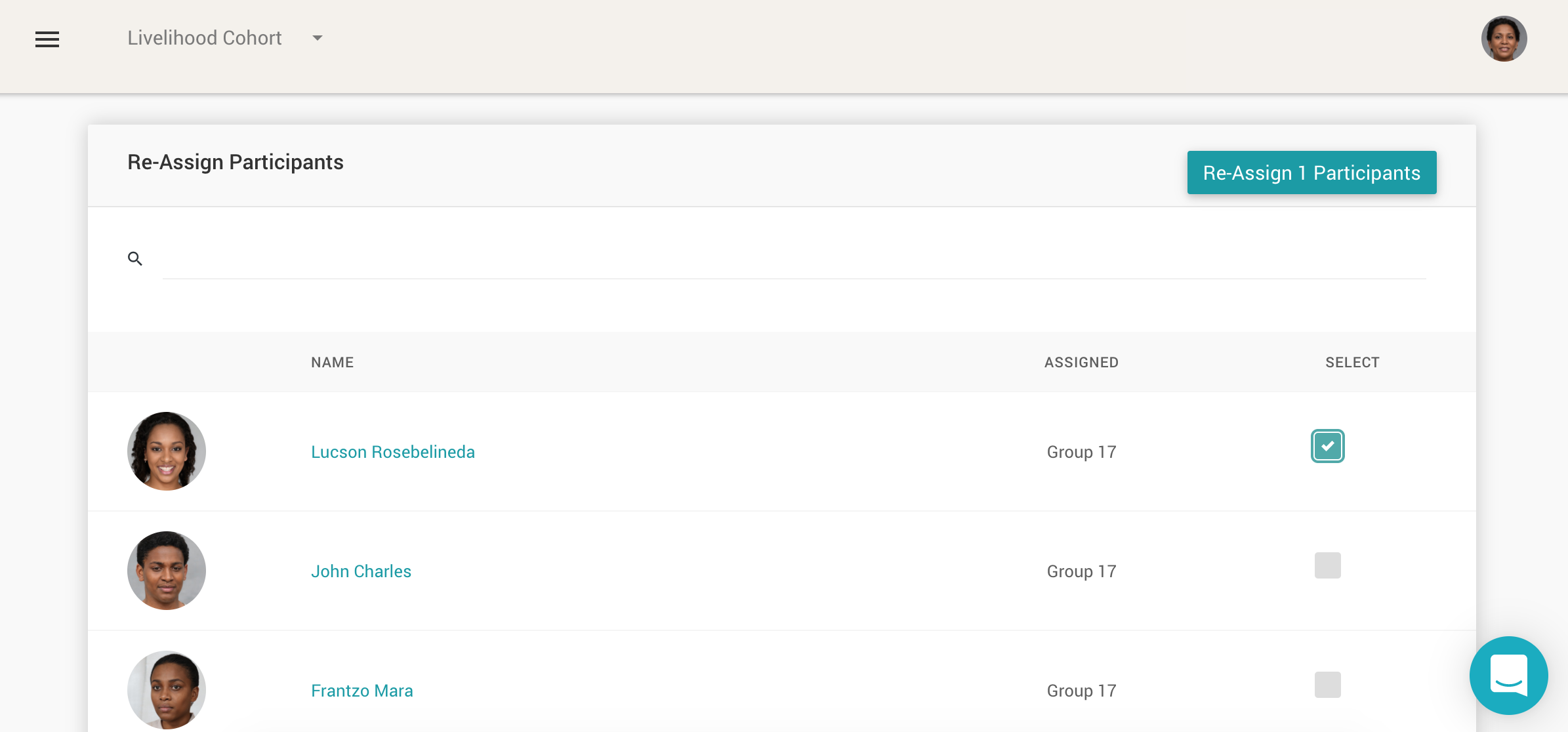The height and width of the screenshot is (732, 1568).
Task: Tick the Frantzo Mara checkbox
Action: pyautogui.click(x=1327, y=685)
